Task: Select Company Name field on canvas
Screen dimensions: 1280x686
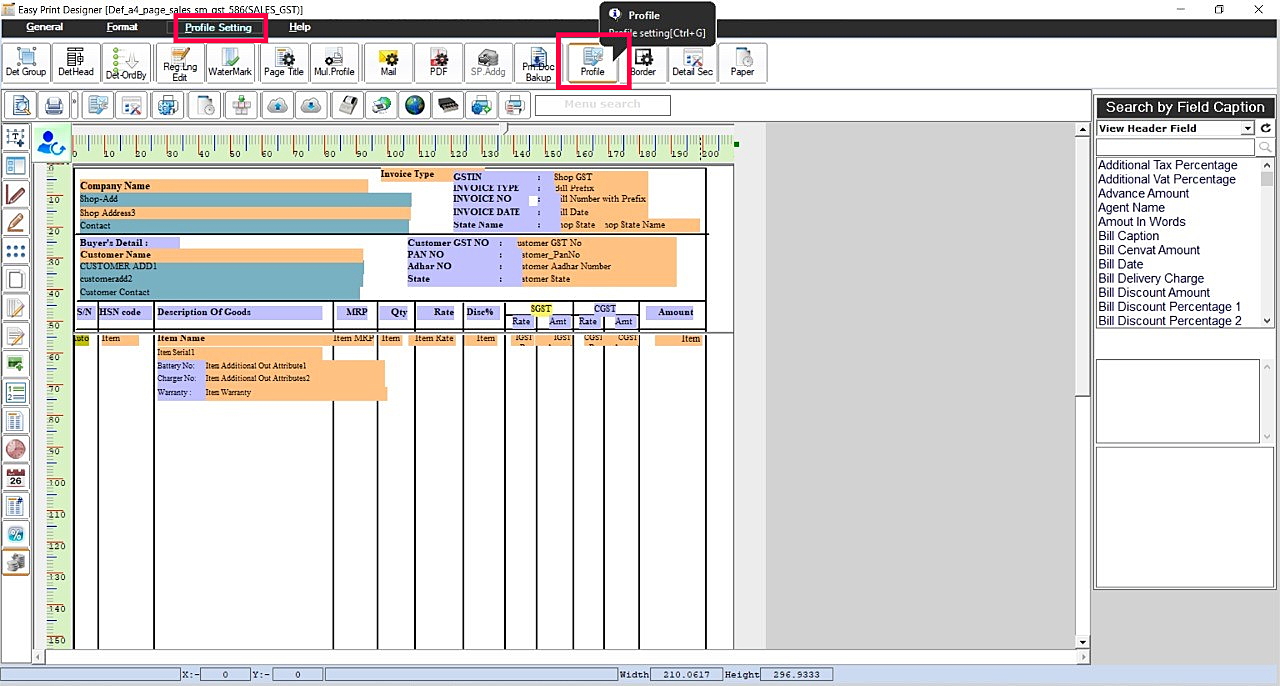Action: tap(223, 186)
